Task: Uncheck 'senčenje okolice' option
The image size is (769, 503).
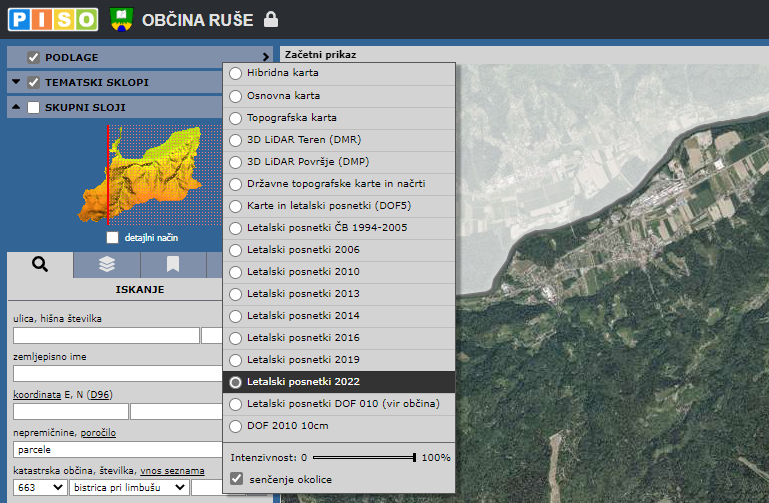Action: pyautogui.click(x=236, y=479)
